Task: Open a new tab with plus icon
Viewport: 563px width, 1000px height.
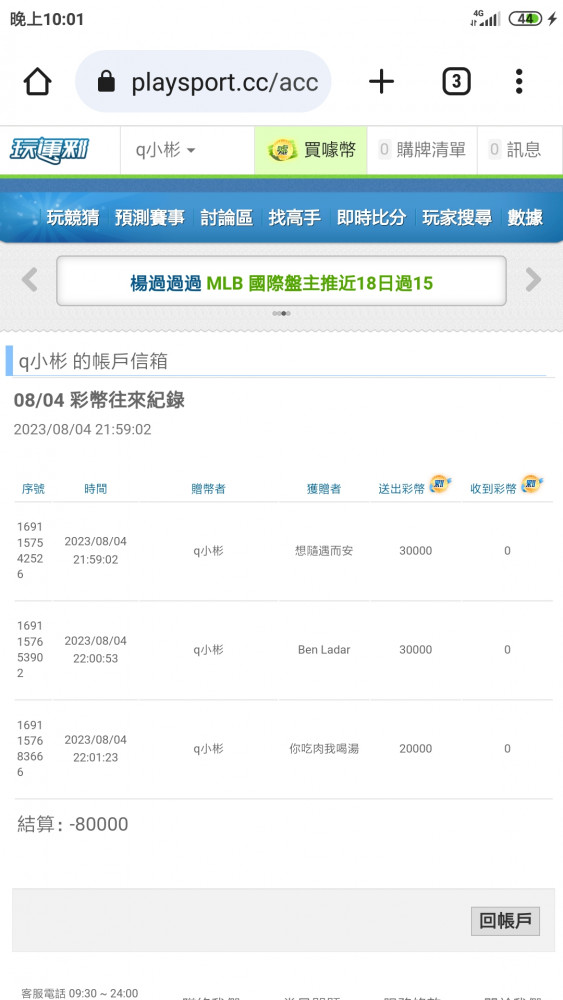Action: [381, 82]
